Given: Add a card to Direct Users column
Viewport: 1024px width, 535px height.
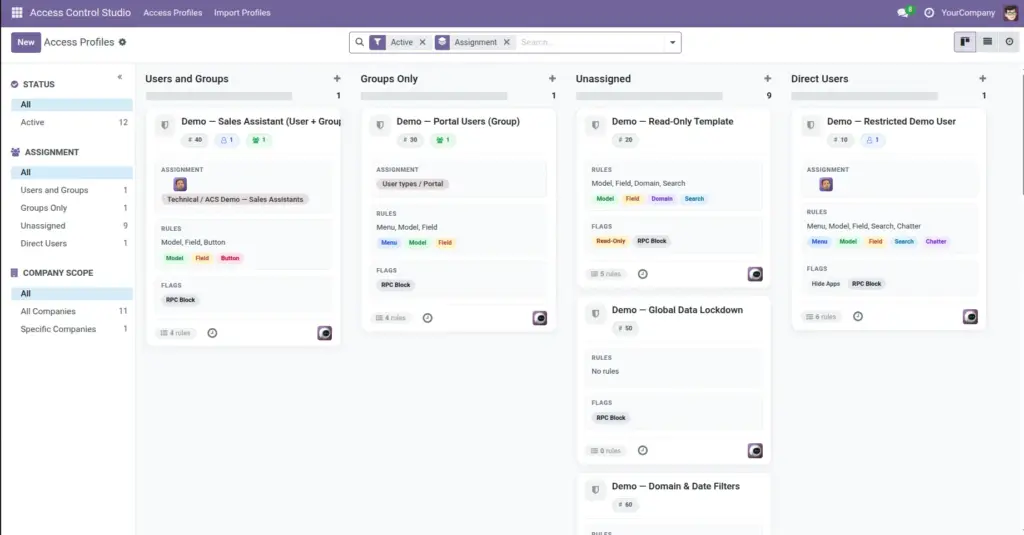Looking at the screenshot, I should (983, 78).
